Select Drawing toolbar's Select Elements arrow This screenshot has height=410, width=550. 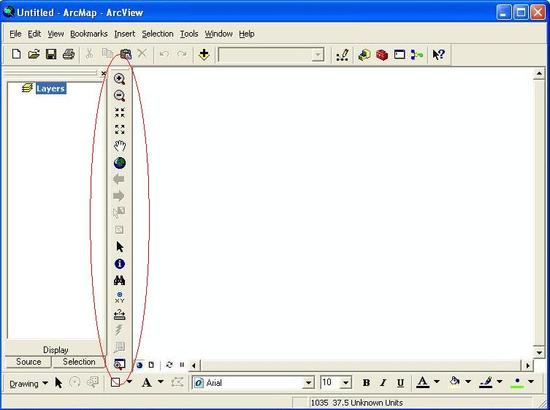click(x=59, y=383)
